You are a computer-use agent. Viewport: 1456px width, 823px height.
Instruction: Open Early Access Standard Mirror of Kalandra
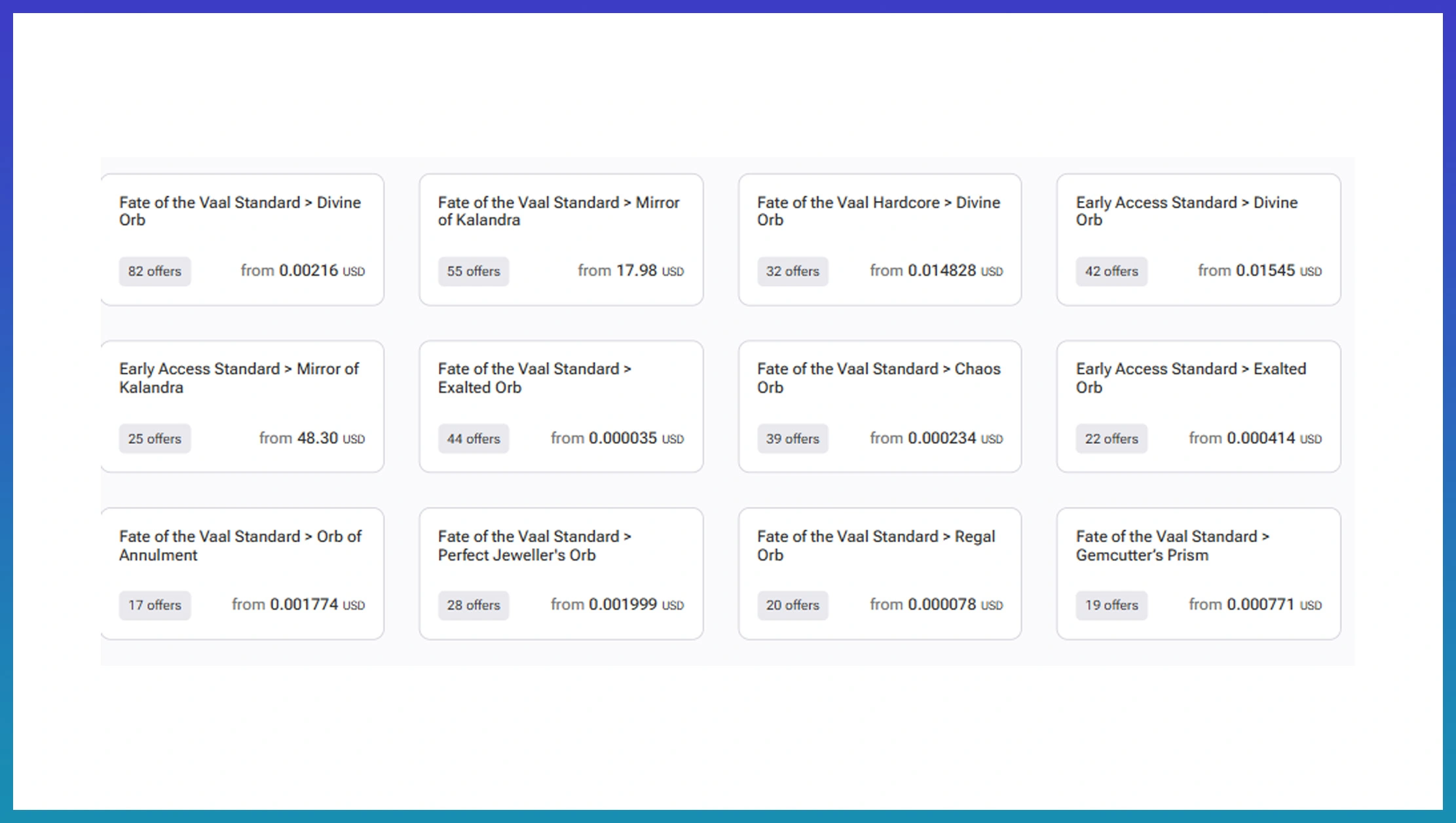(x=240, y=378)
